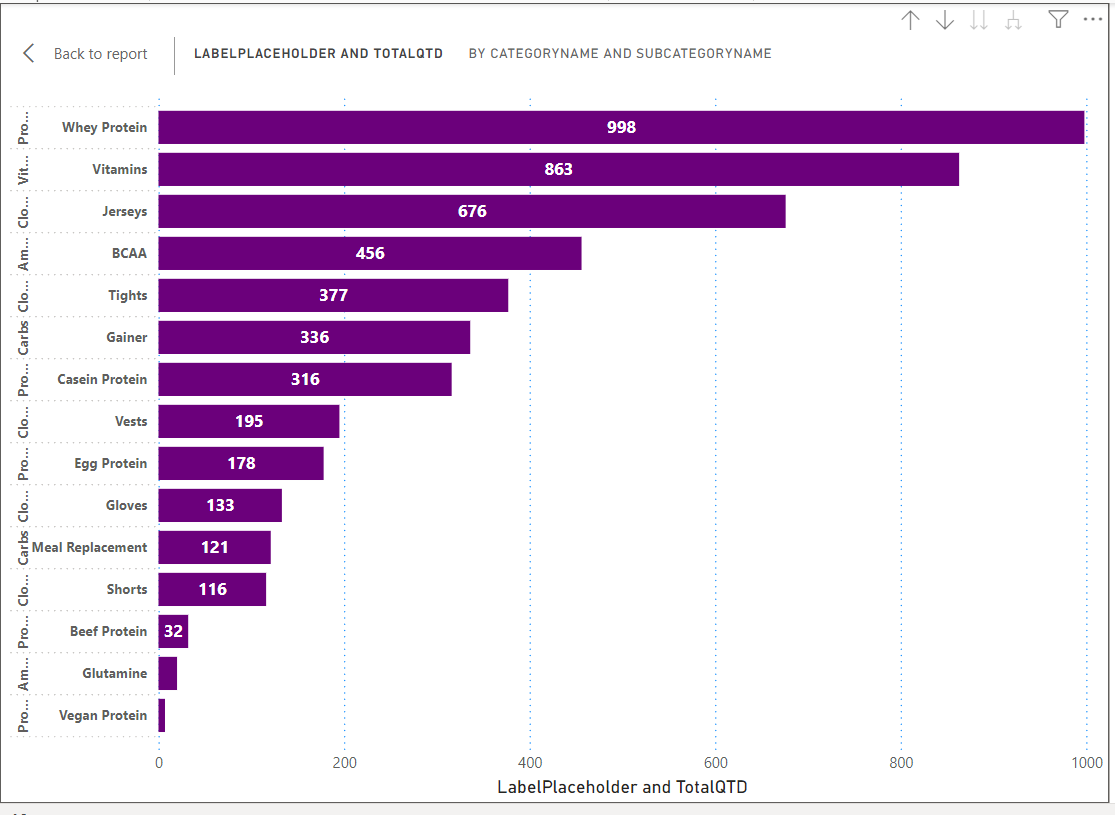Select the Gainer bar showing 336
Viewport: 1115px width, 815px height.
tap(314, 337)
